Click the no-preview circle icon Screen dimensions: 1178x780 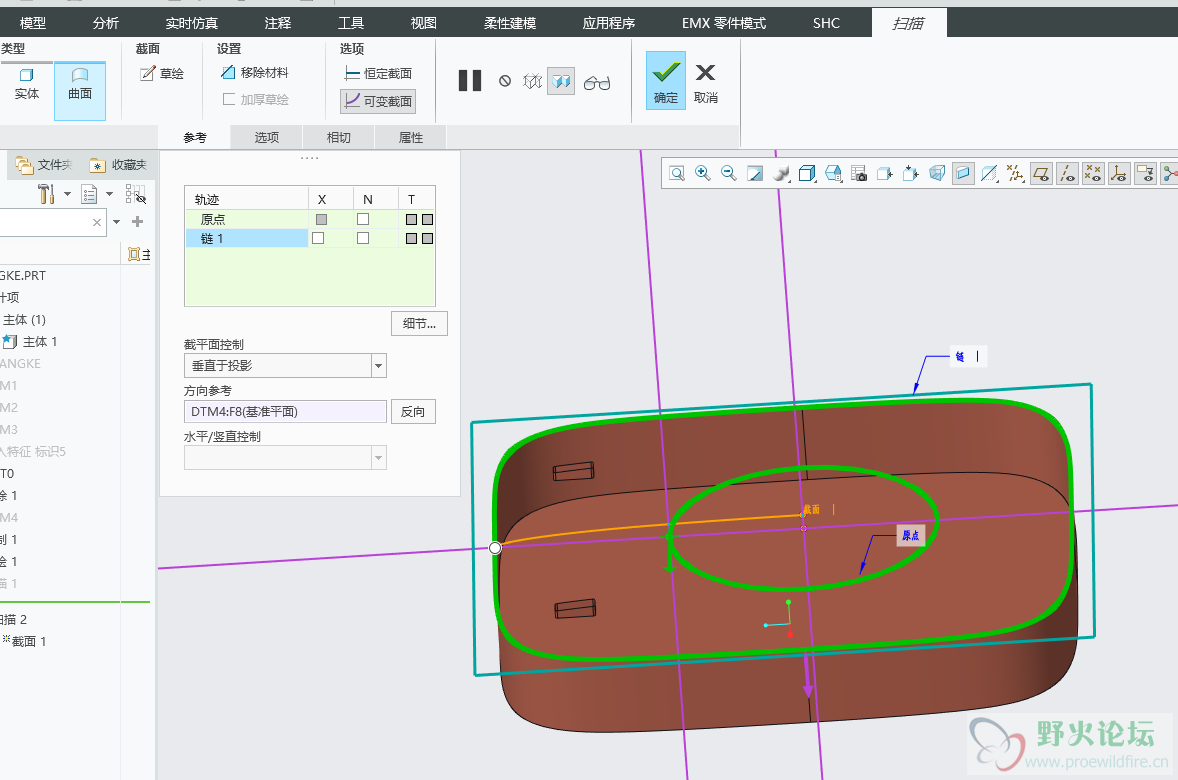coord(505,82)
